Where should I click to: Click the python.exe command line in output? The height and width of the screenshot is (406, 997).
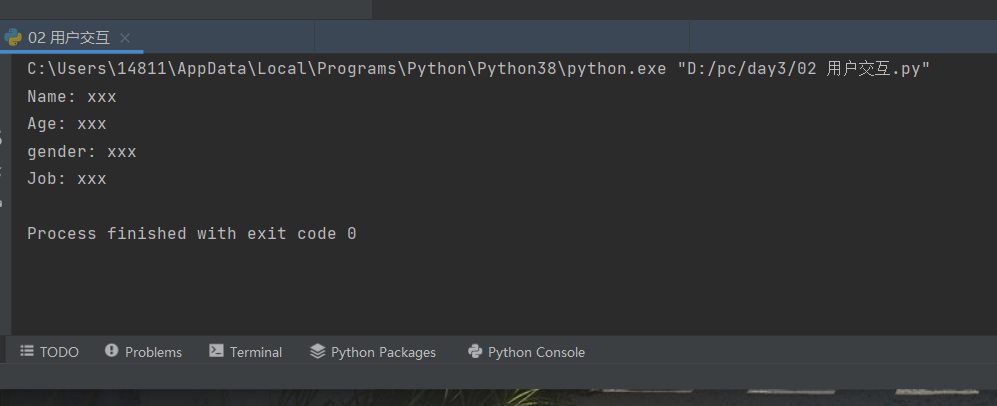(478, 69)
